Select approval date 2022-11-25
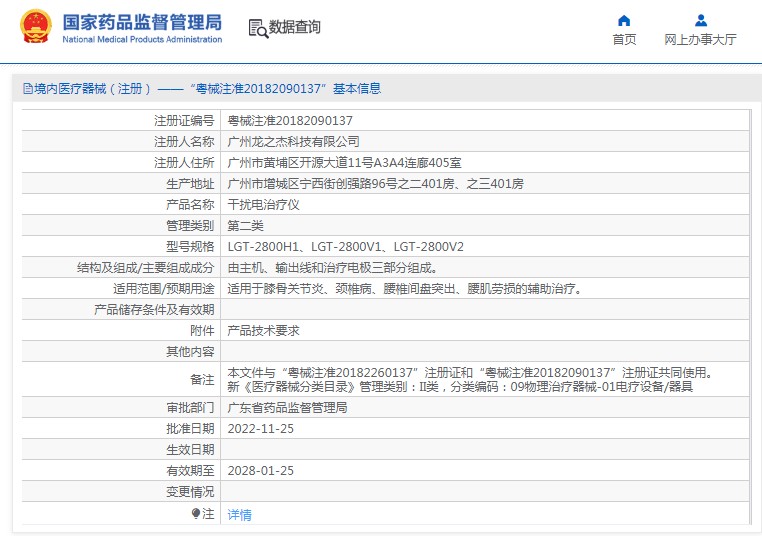The image size is (762, 536). pos(260,429)
